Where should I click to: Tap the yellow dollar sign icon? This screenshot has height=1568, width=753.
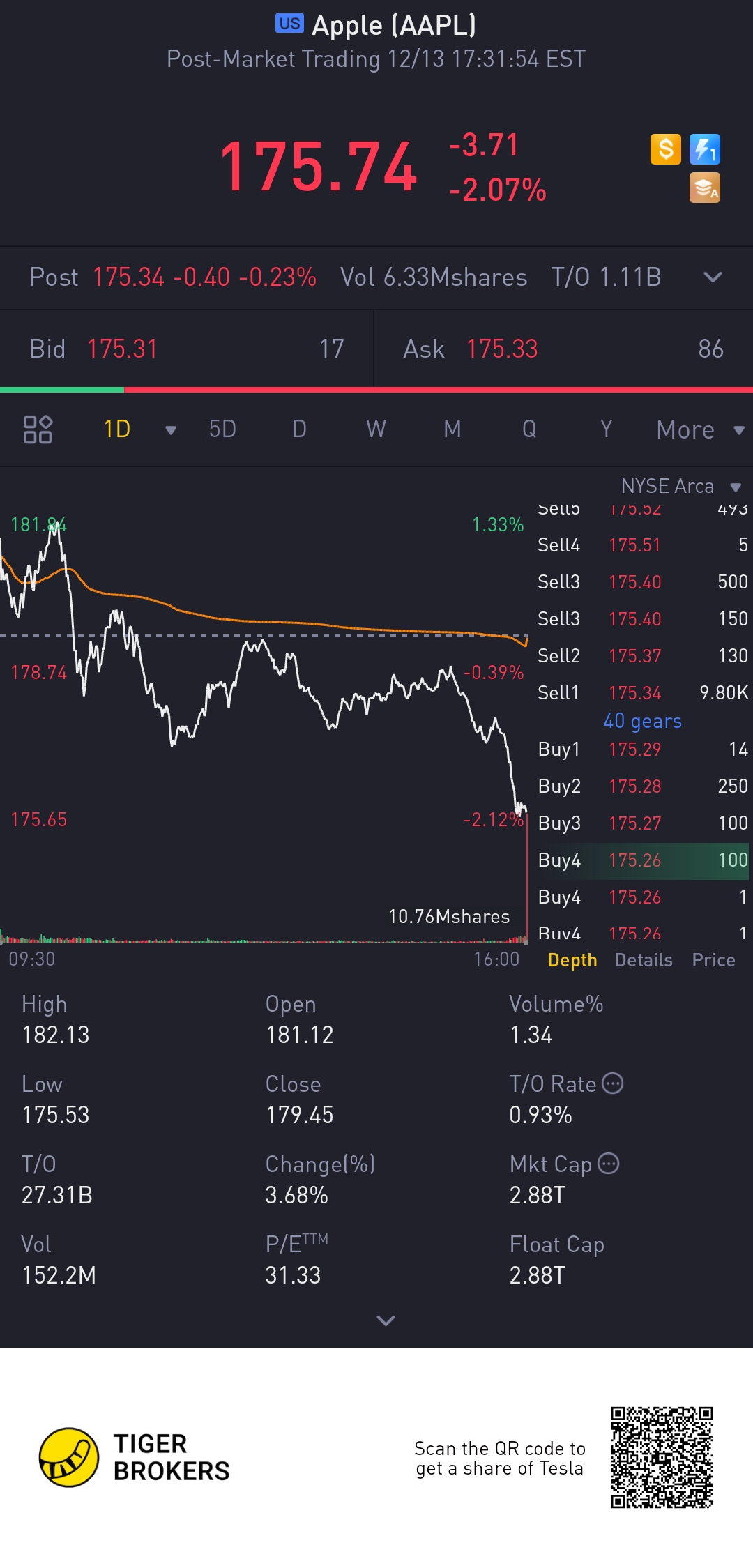[x=665, y=149]
